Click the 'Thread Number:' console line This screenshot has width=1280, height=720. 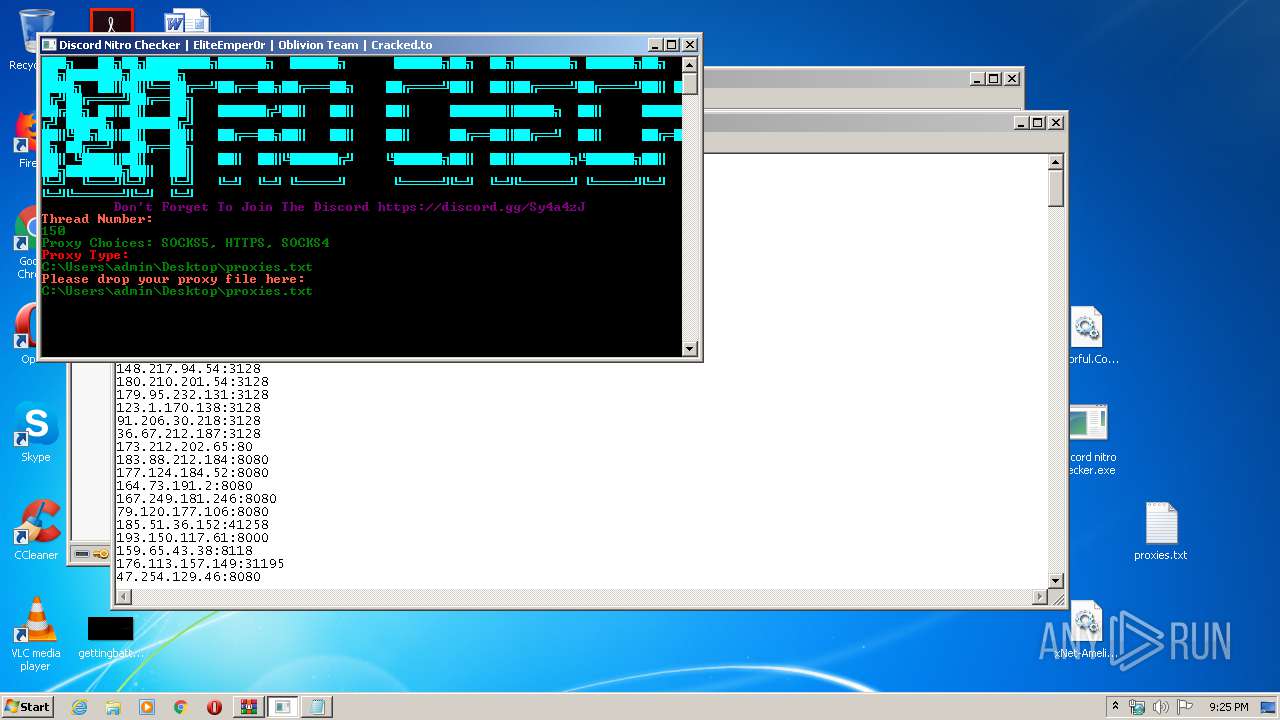(x=97, y=219)
